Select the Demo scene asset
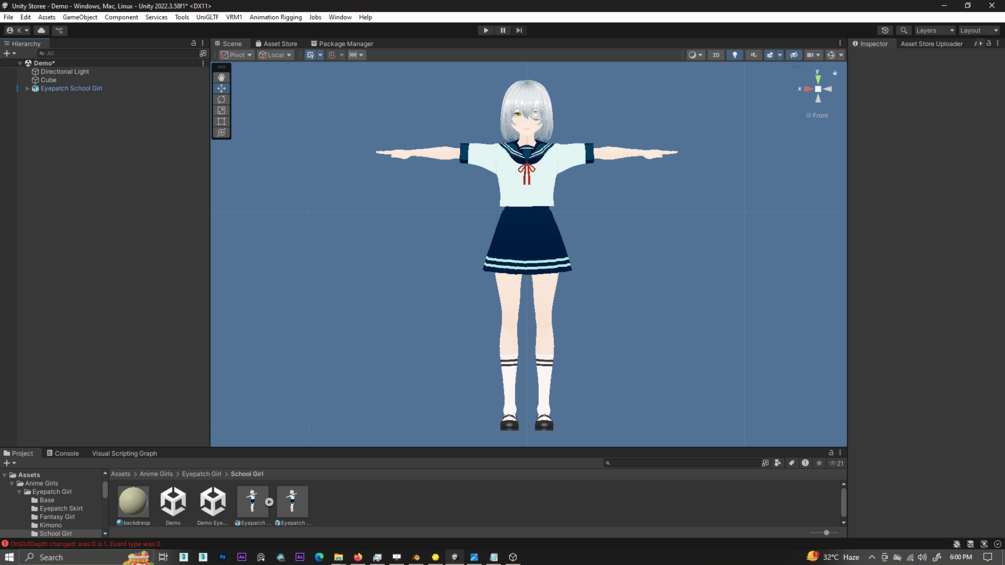The width and height of the screenshot is (1005, 565). [173, 505]
